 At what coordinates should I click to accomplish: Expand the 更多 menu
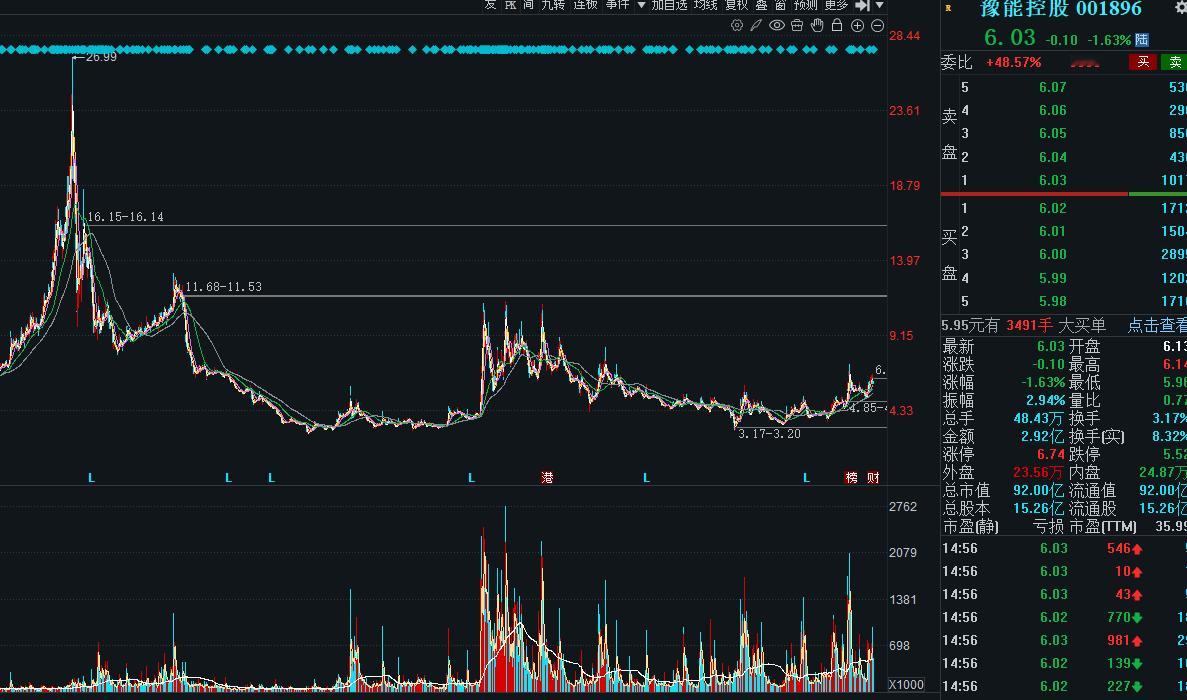click(835, 6)
